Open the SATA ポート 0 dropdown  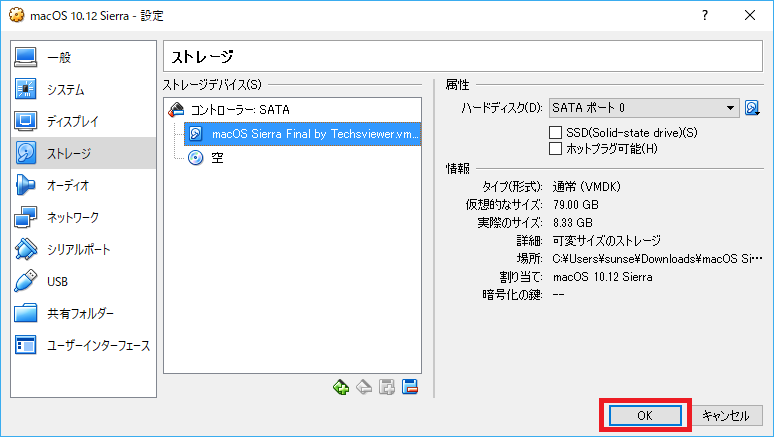[644, 108]
